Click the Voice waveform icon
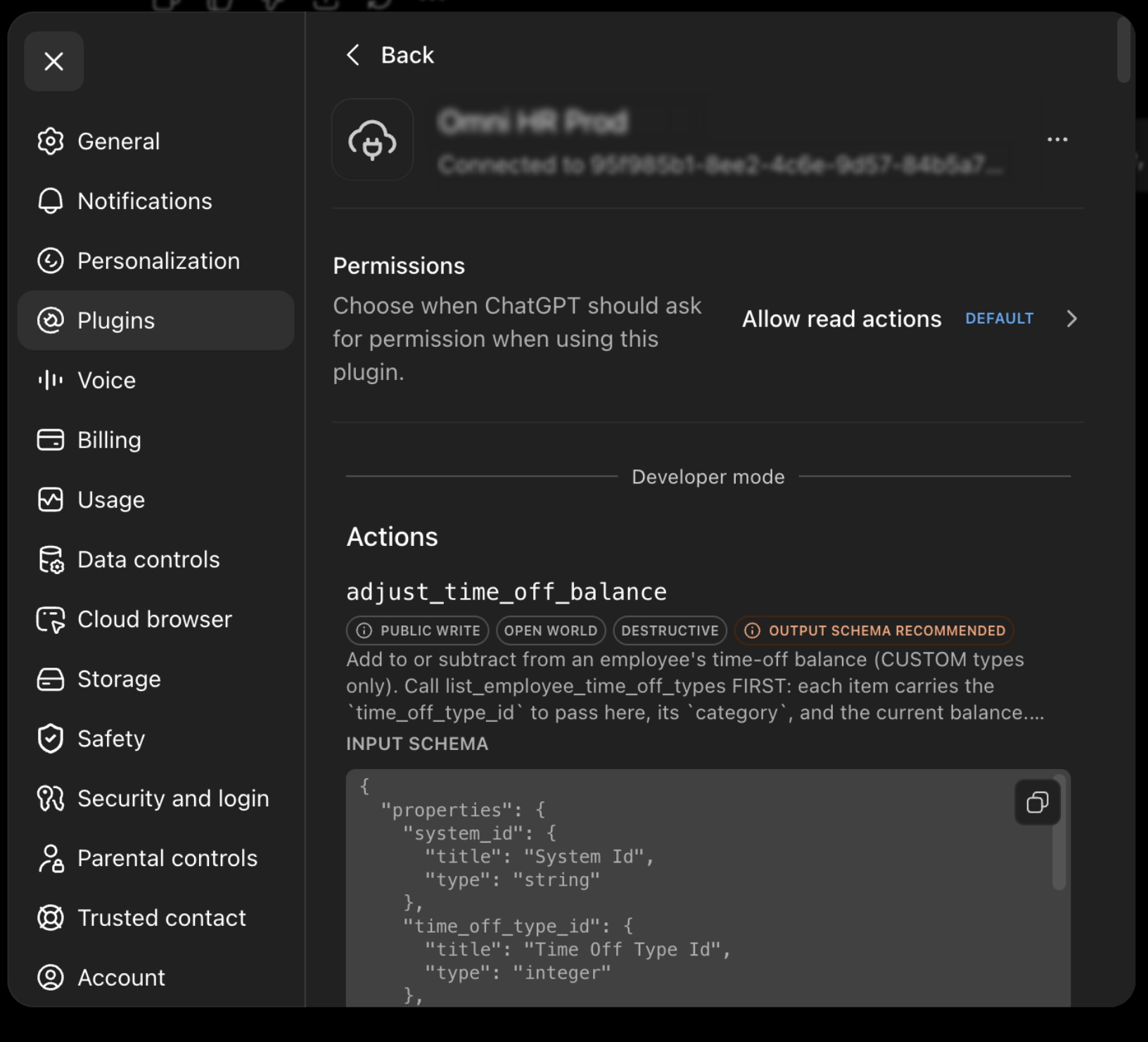Viewport: 1148px width, 1042px height. (51, 381)
